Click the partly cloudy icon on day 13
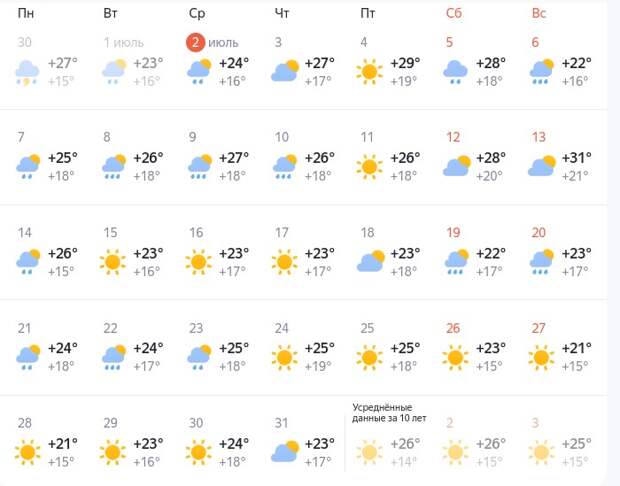Image resolution: width=620 pixels, height=486 pixels. tap(542, 166)
